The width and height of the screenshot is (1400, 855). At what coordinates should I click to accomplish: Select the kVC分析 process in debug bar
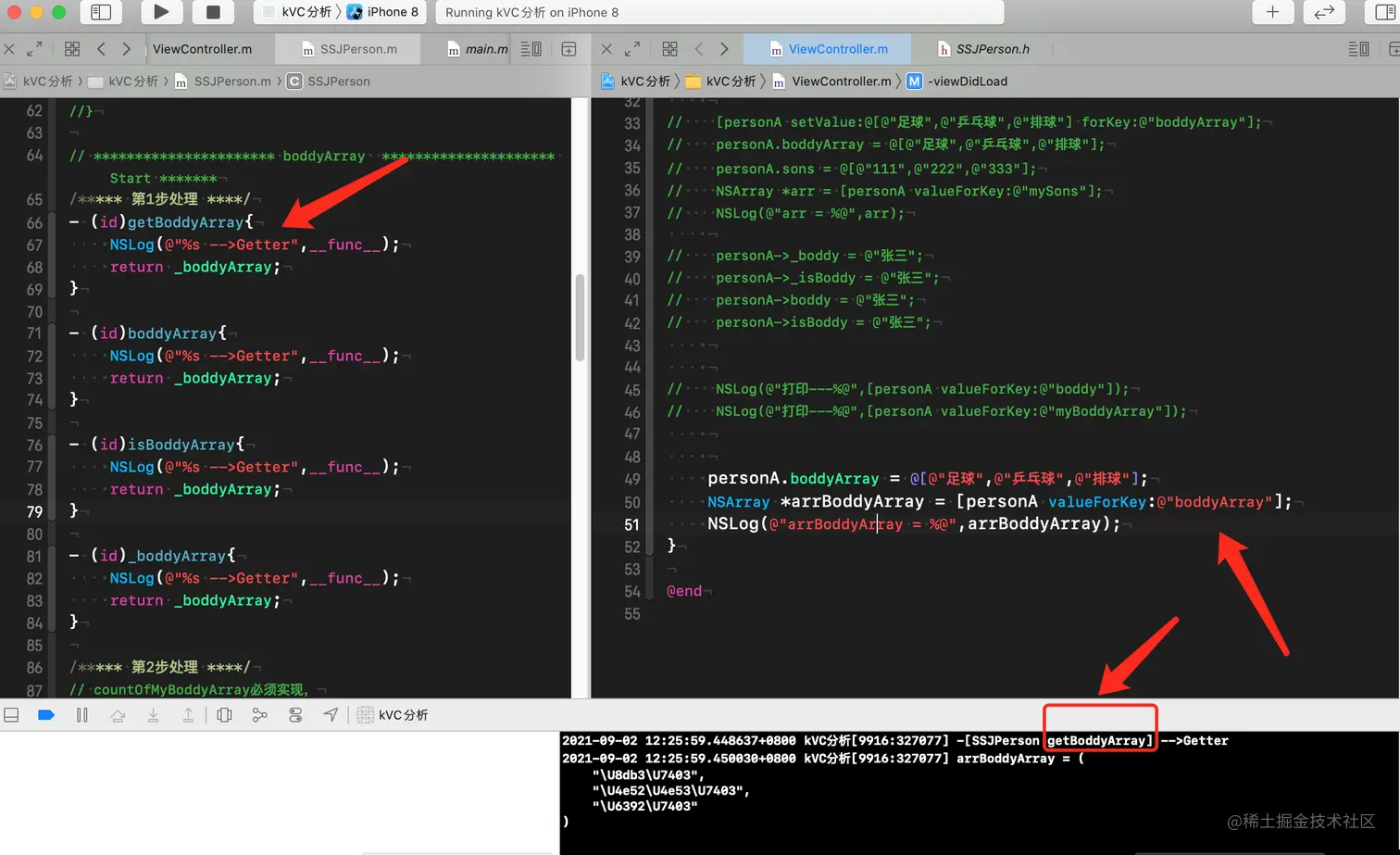click(394, 715)
